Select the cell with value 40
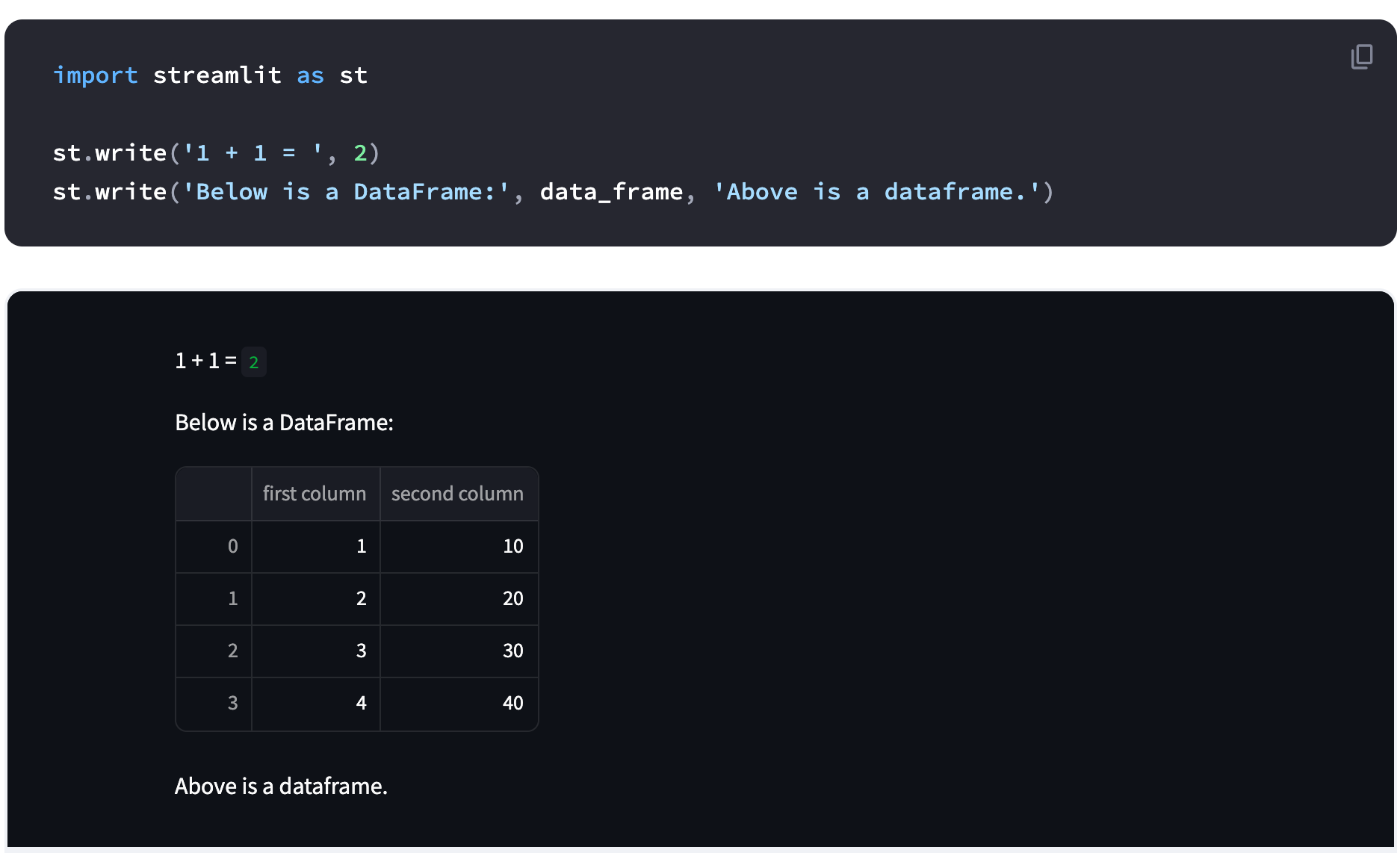Viewport: 1400px width, 853px height. (x=459, y=704)
